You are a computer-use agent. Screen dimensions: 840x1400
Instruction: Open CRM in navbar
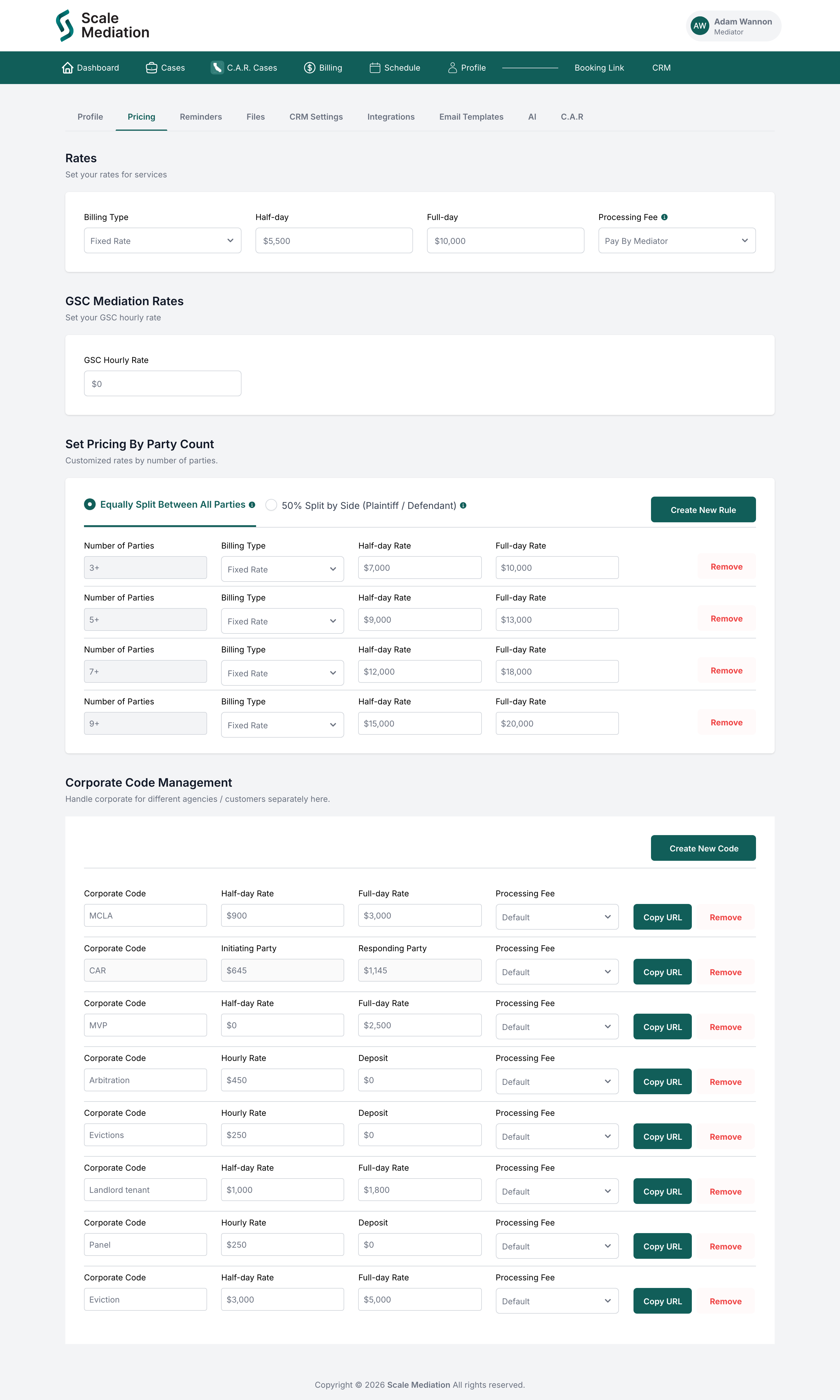pyautogui.click(x=661, y=68)
